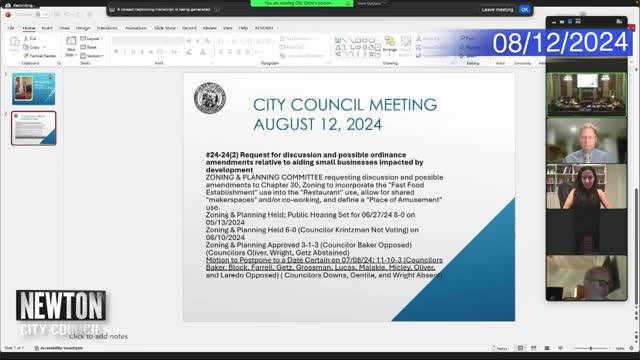Toggle strikethrough formatting

151,52
